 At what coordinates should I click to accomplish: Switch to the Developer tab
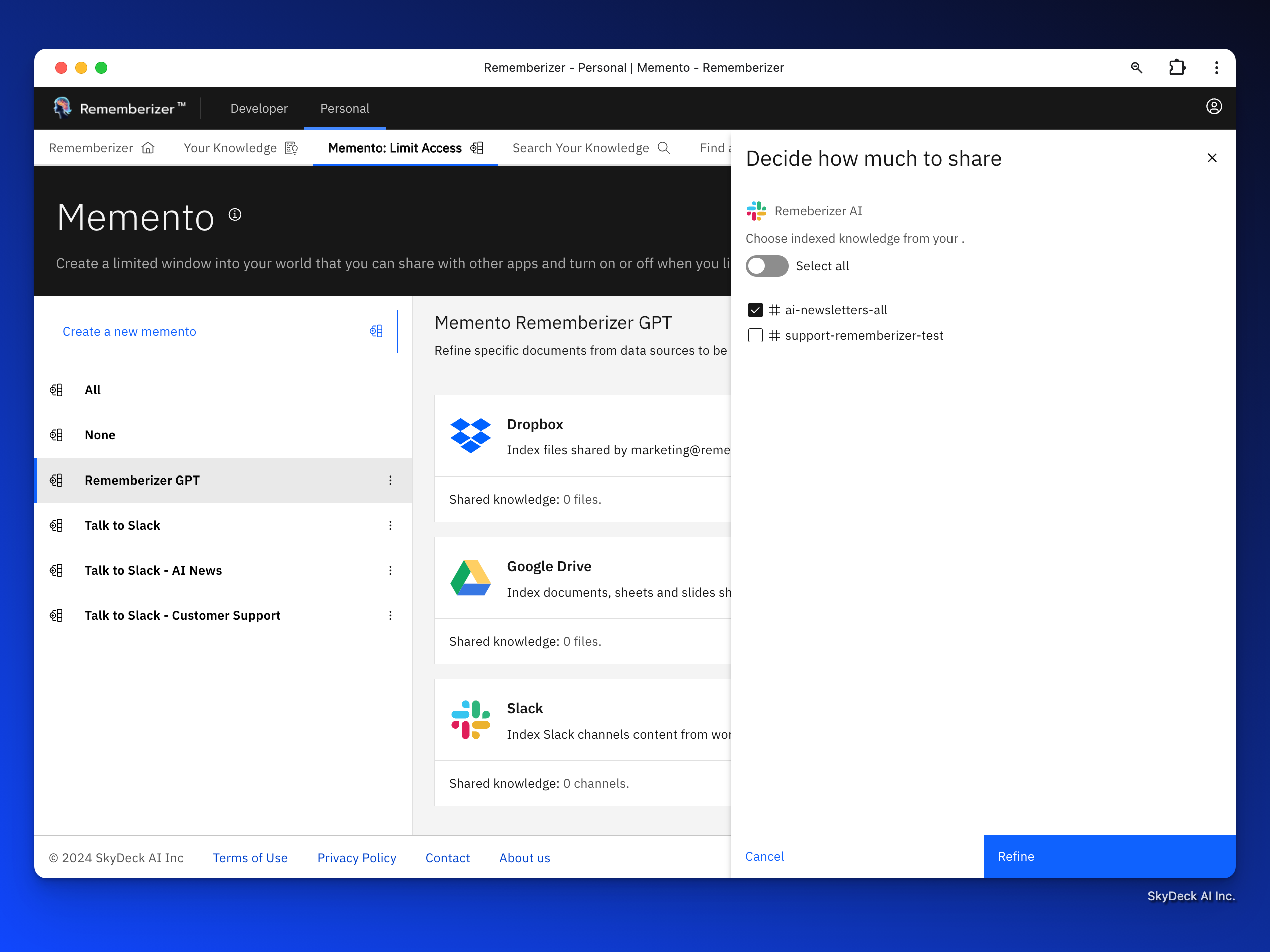point(259,109)
